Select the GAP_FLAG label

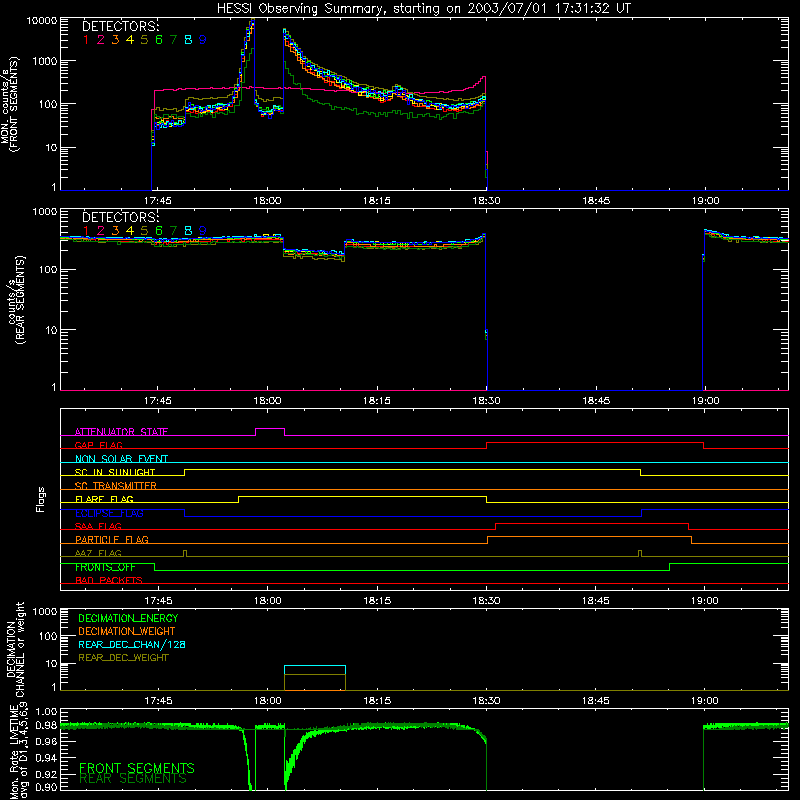[x=98, y=445]
